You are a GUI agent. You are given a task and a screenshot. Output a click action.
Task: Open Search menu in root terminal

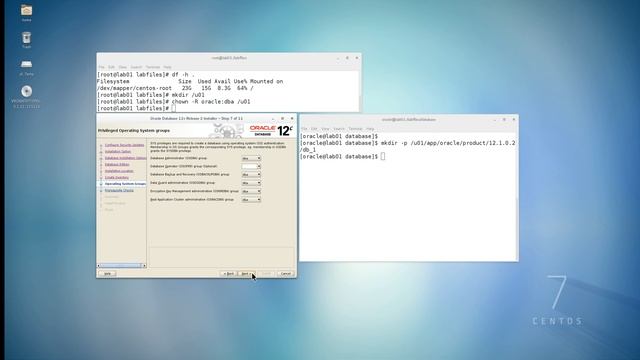136,67
